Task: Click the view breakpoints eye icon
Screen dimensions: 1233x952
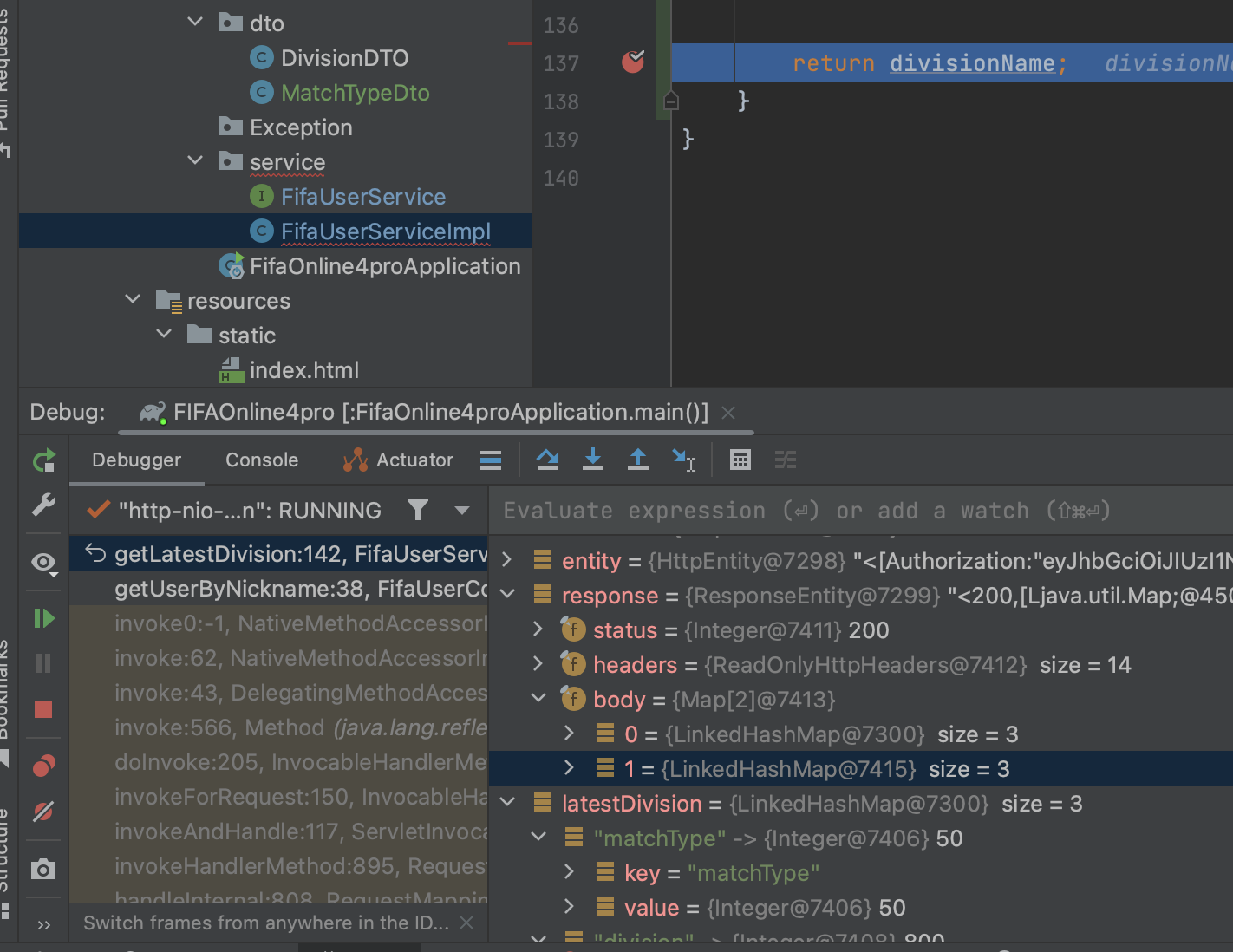Action: 43,564
